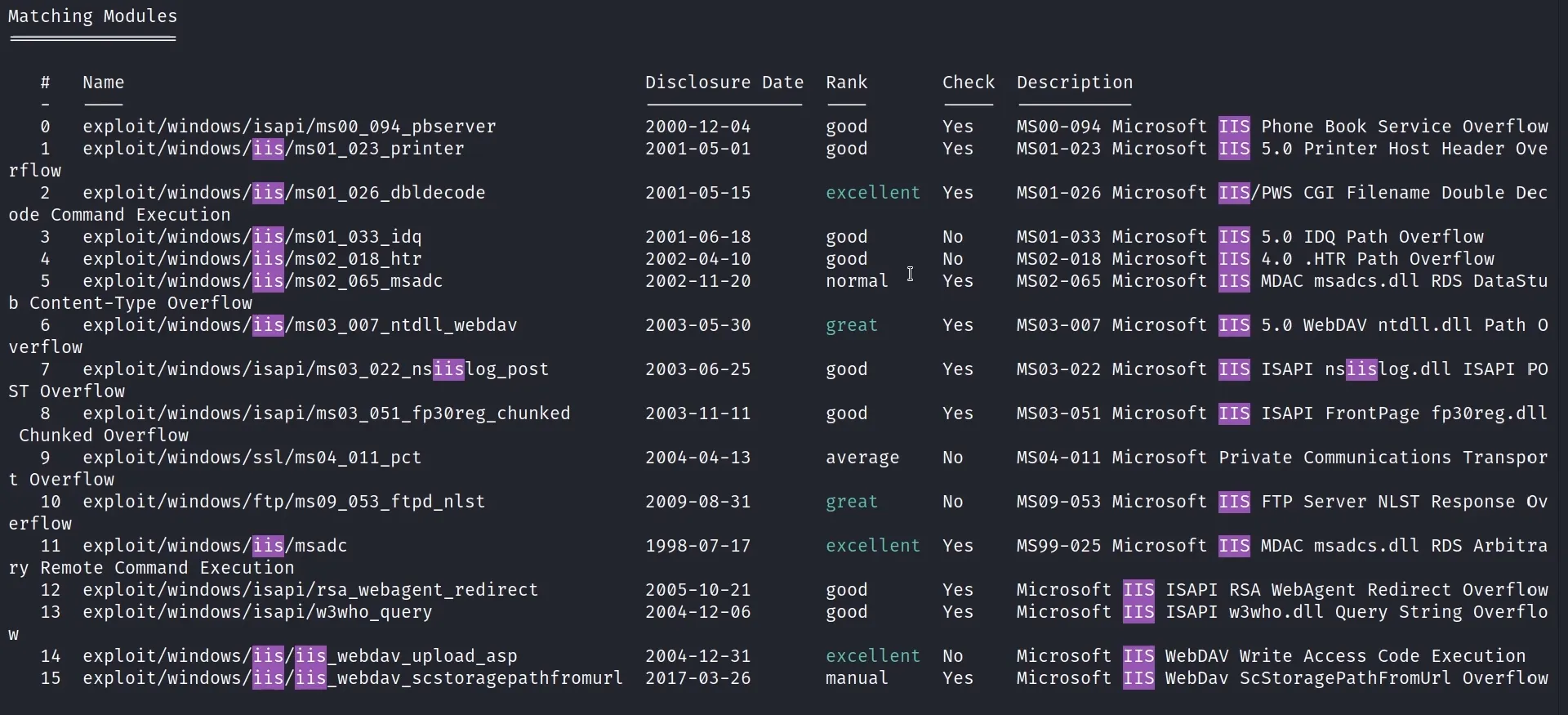Click description 'WebDav ScStoragePathFromUrl Overflow'

tap(1356, 678)
